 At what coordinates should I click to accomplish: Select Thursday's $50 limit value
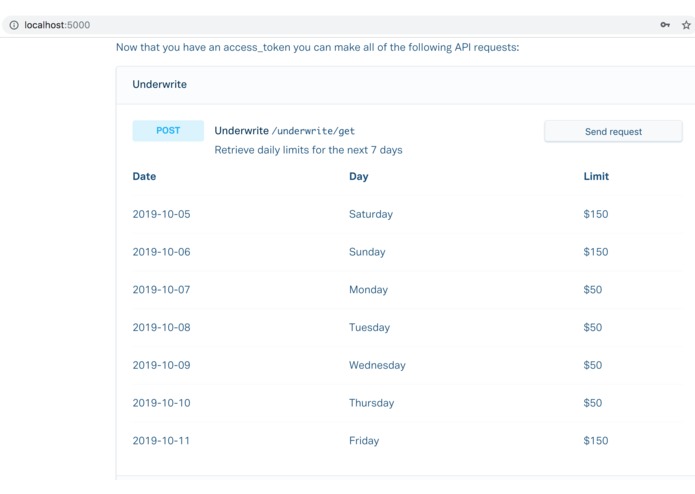(x=593, y=403)
